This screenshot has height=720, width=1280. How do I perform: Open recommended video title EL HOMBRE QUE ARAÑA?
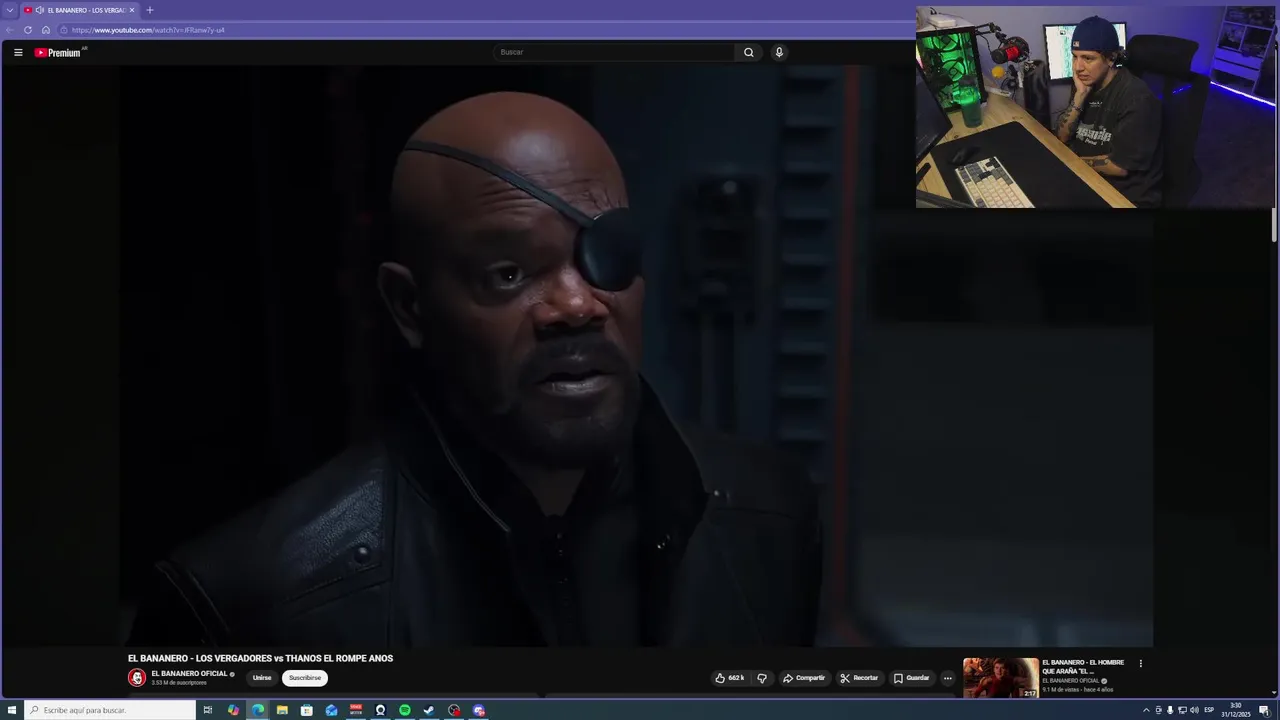(x=1083, y=666)
